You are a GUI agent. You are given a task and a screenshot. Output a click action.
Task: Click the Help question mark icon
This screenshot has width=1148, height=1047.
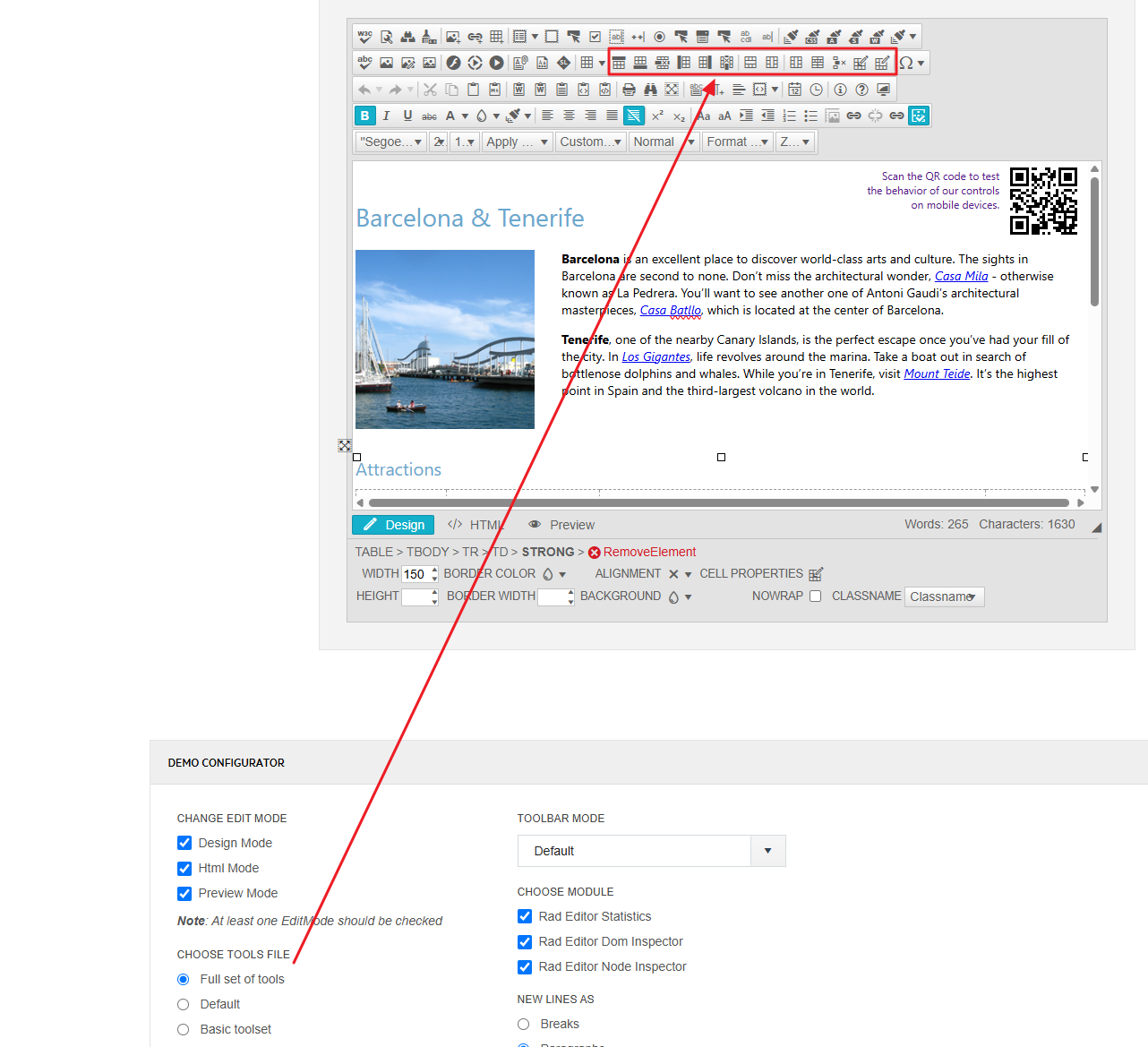click(x=861, y=90)
